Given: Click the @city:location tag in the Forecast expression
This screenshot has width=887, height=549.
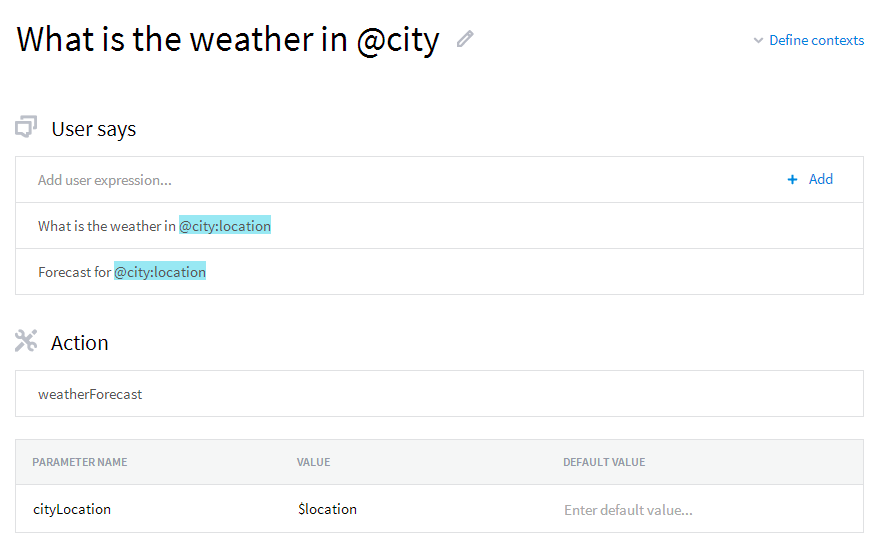Looking at the screenshot, I should point(160,272).
